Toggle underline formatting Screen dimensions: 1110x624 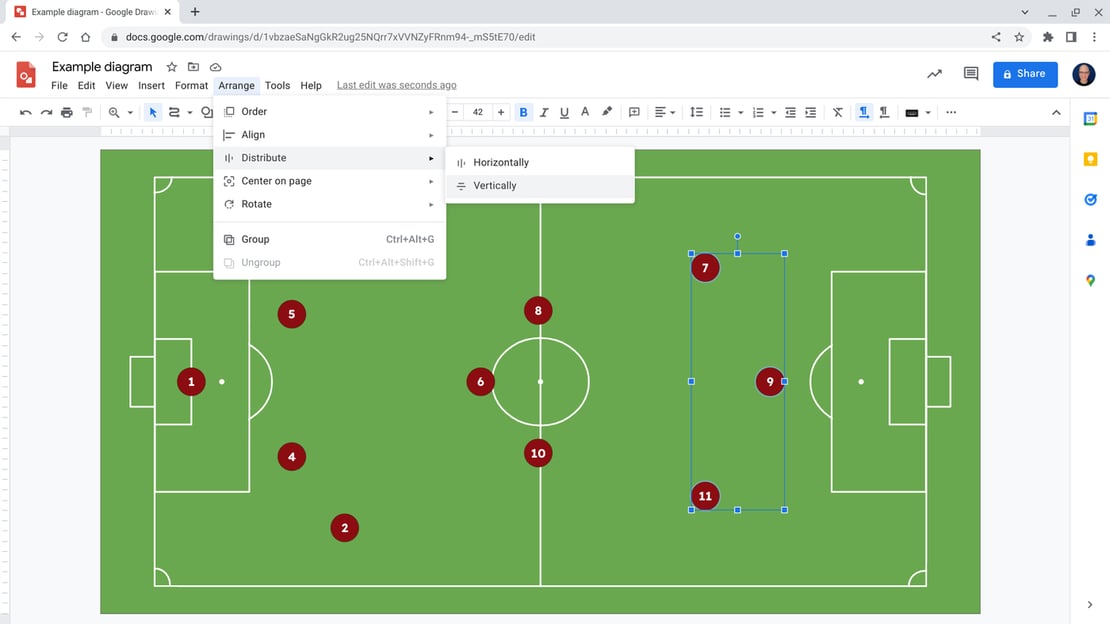(x=565, y=113)
